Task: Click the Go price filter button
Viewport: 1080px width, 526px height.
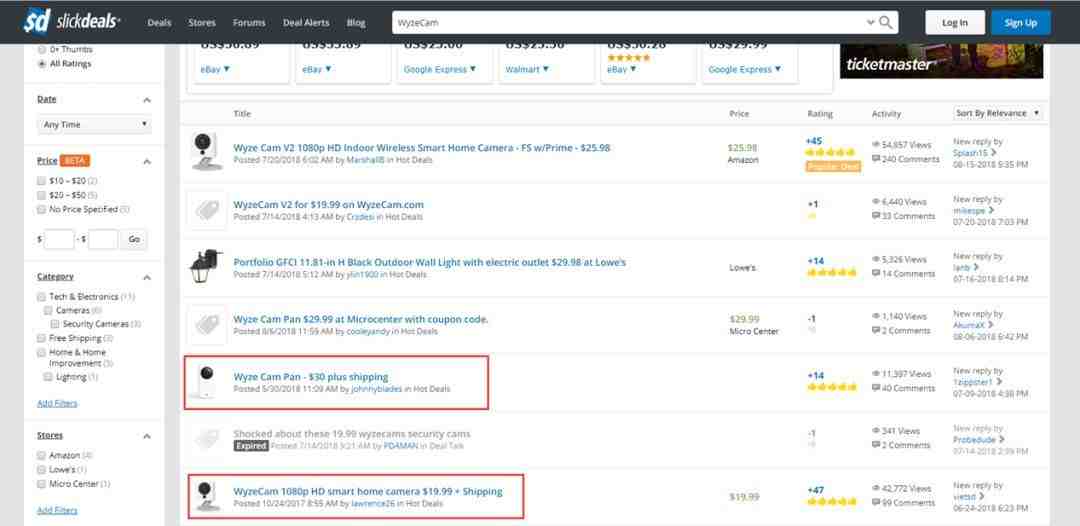Action: [x=134, y=239]
